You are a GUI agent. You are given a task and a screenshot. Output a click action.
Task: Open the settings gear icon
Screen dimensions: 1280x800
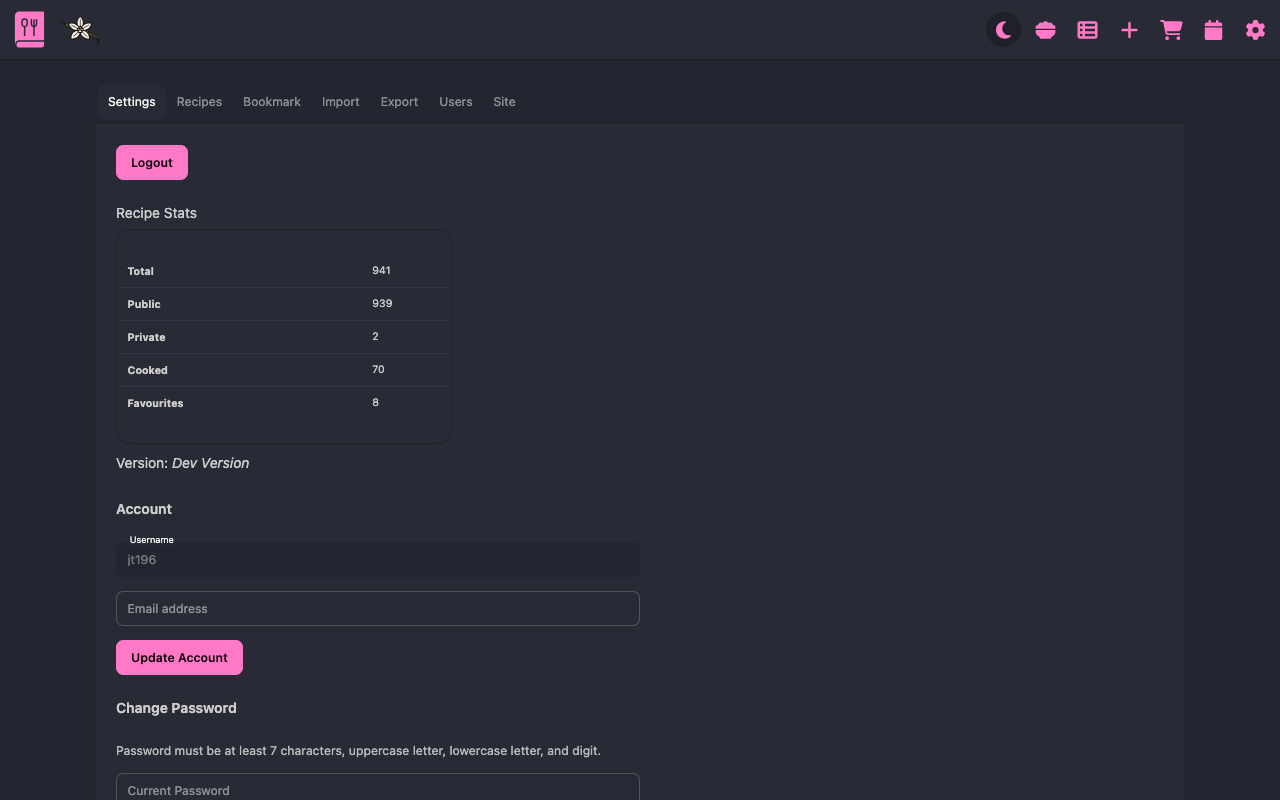pyautogui.click(x=1256, y=30)
